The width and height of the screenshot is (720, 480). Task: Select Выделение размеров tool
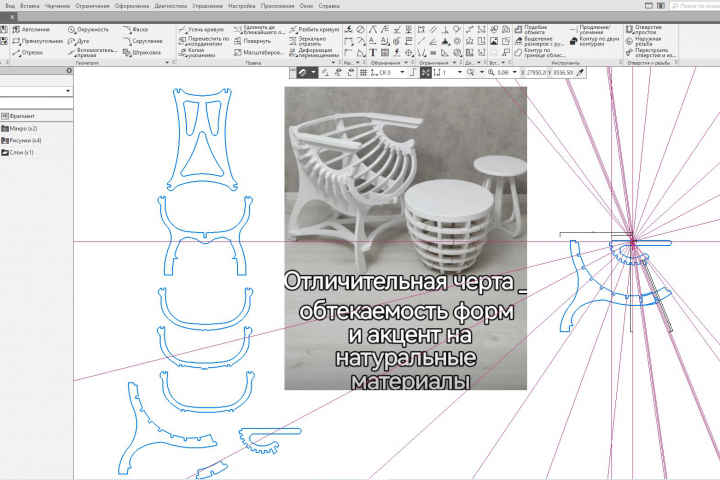tap(539, 41)
